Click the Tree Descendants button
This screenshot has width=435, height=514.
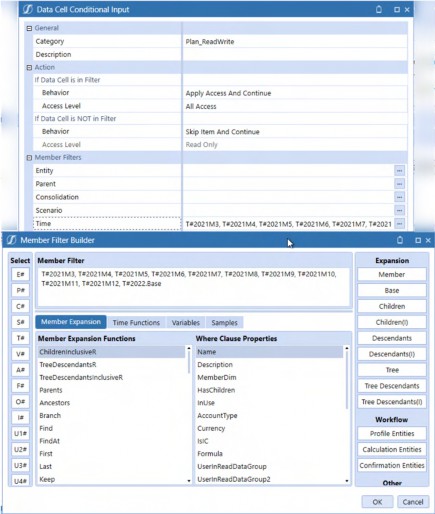coord(392,386)
